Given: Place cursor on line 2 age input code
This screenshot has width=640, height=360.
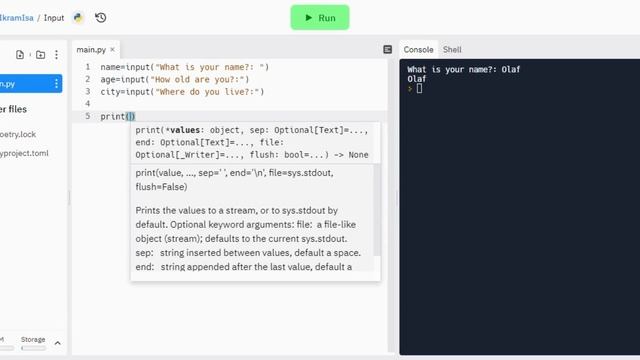Looking at the screenshot, I should click(x=175, y=79).
